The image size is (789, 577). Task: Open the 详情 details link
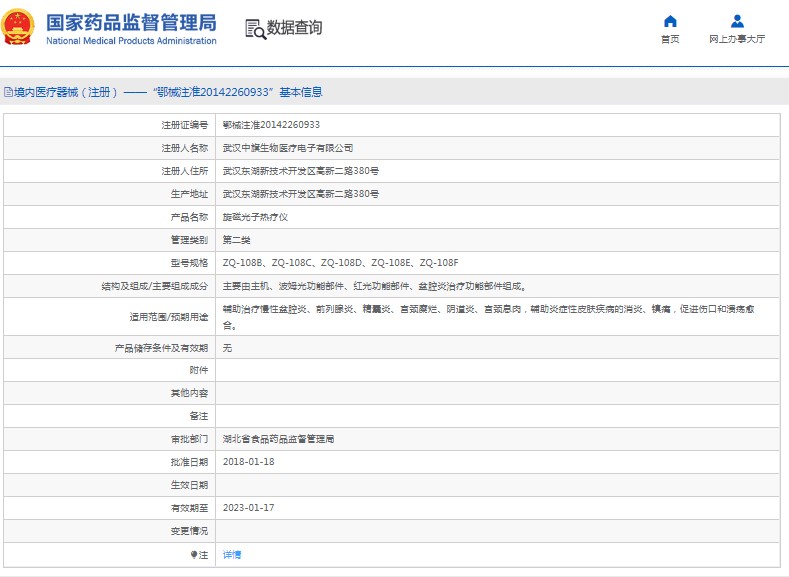tap(232, 554)
